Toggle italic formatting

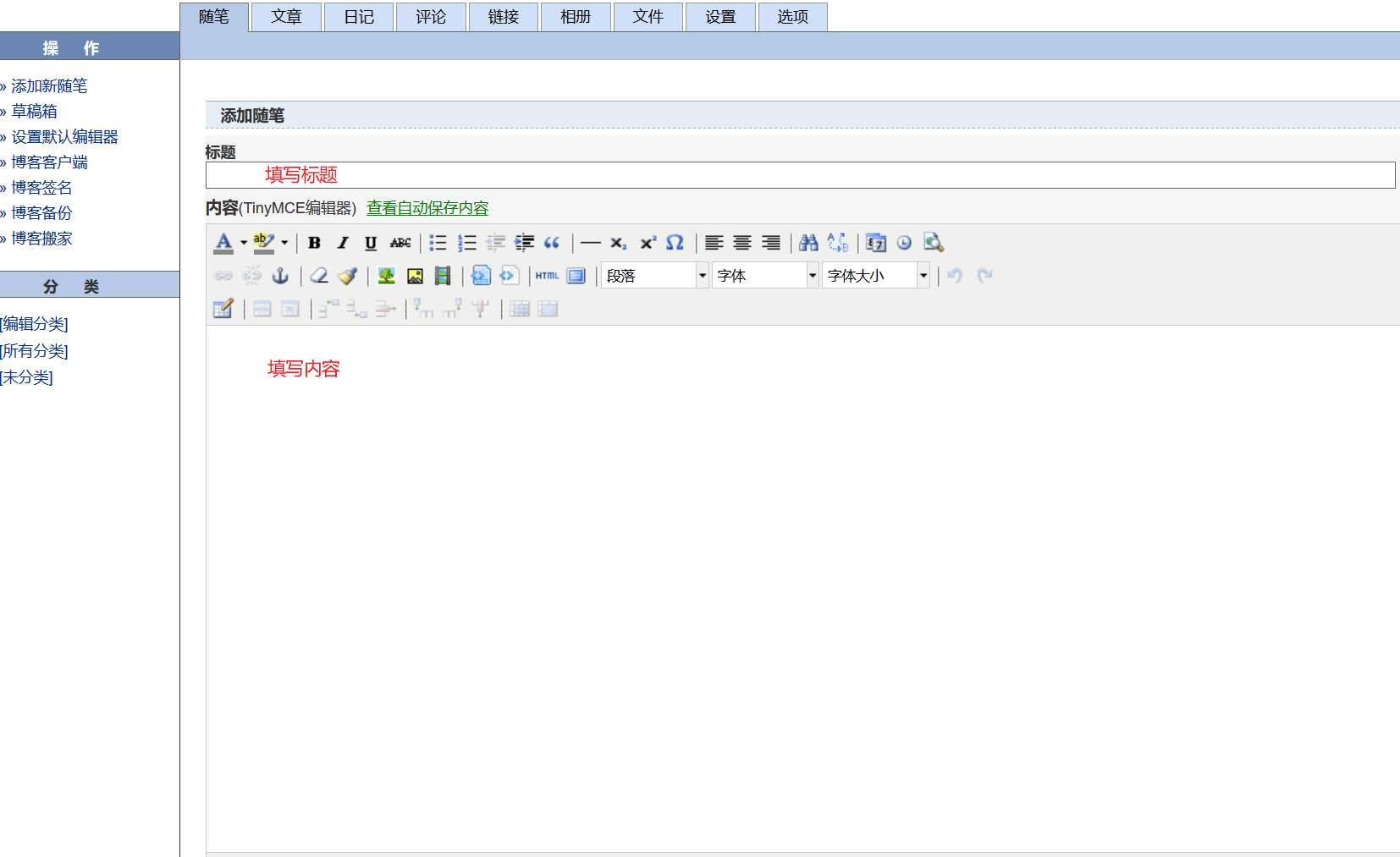click(x=343, y=243)
